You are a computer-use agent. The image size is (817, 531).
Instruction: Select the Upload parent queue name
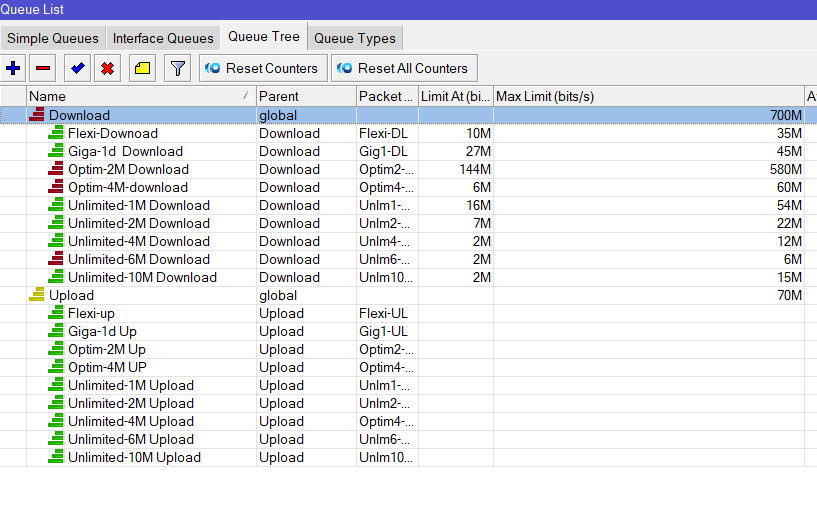[x=71, y=295]
